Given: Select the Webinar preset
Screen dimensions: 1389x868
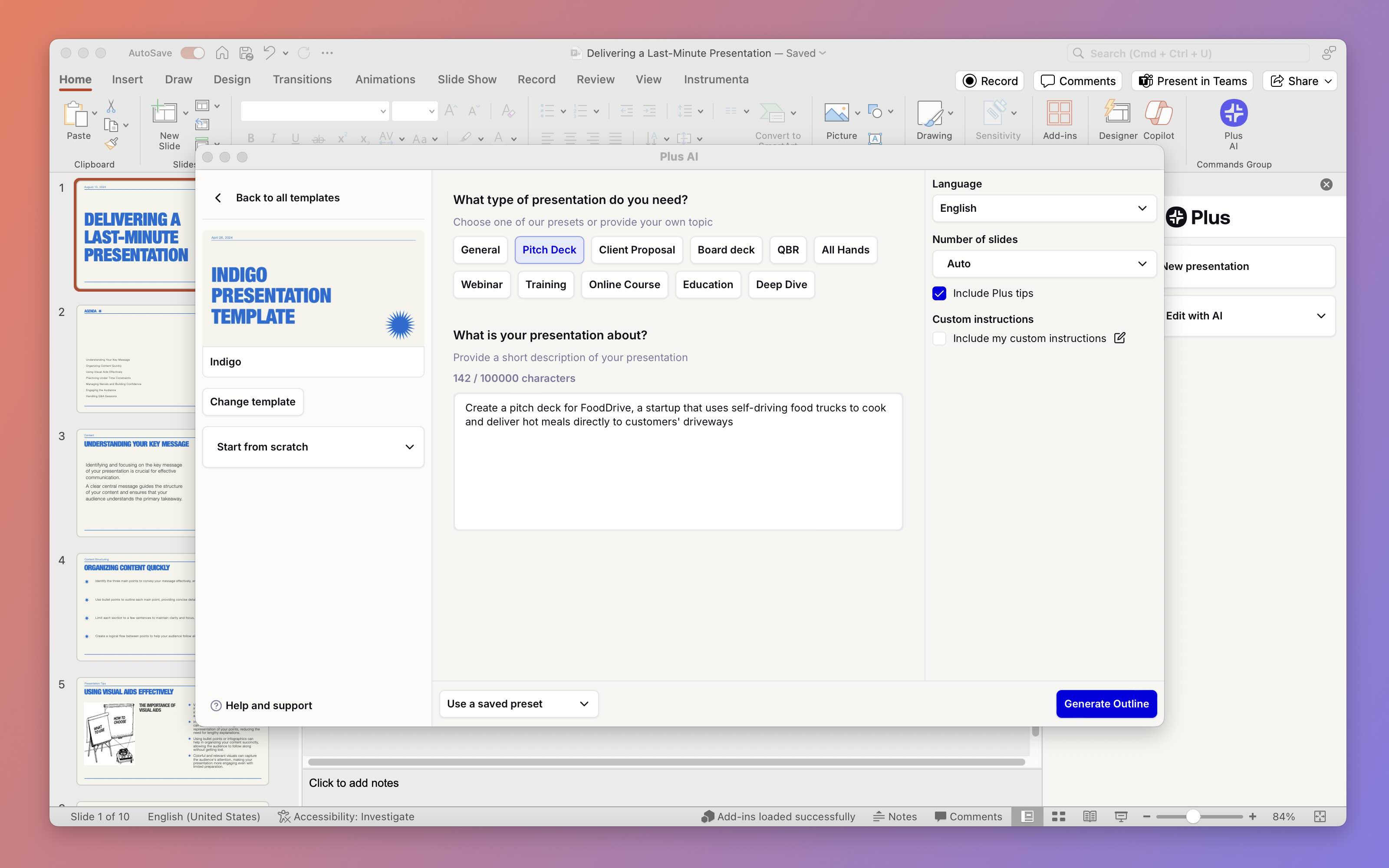Looking at the screenshot, I should (481, 285).
